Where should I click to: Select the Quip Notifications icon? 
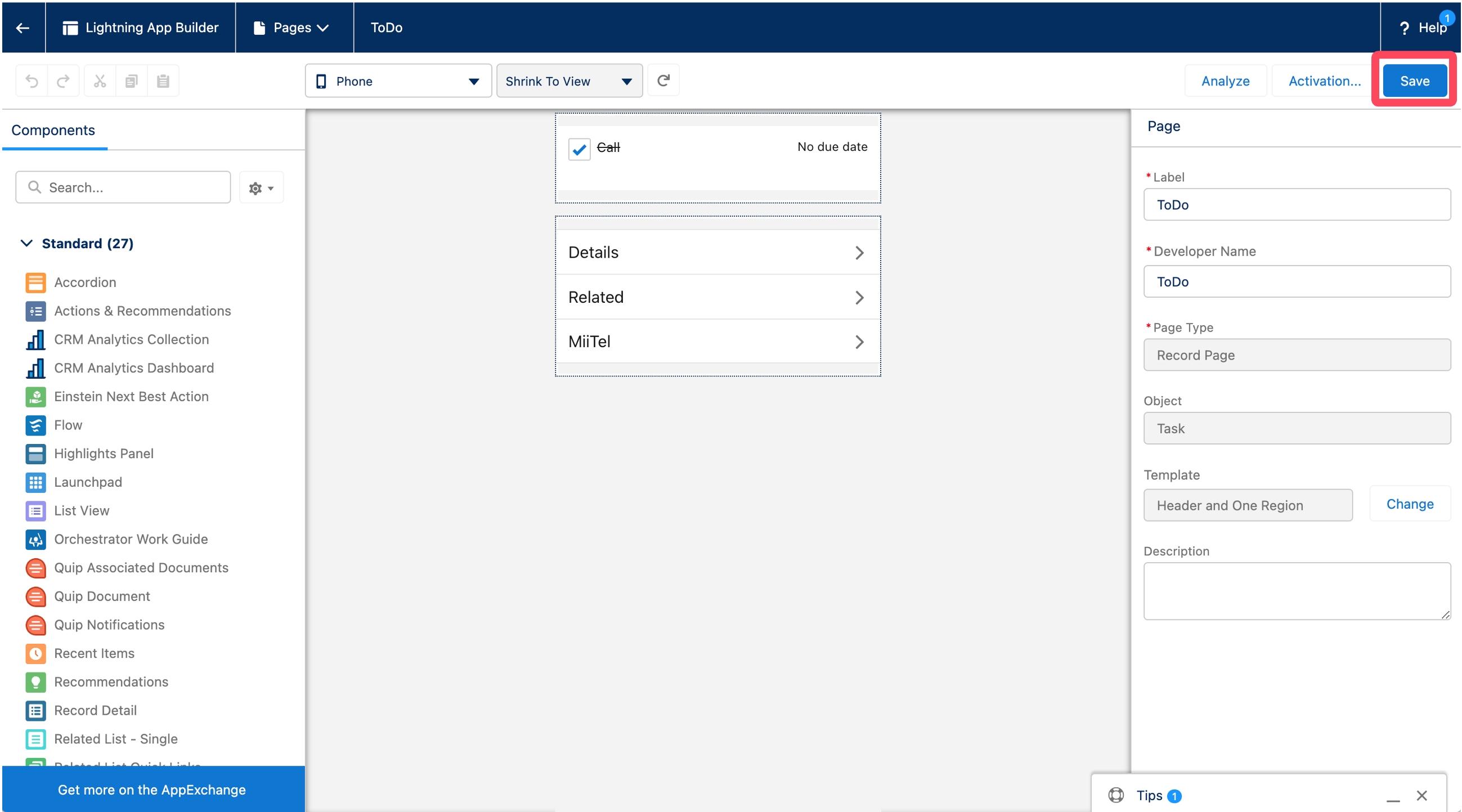[x=36, y=625]
